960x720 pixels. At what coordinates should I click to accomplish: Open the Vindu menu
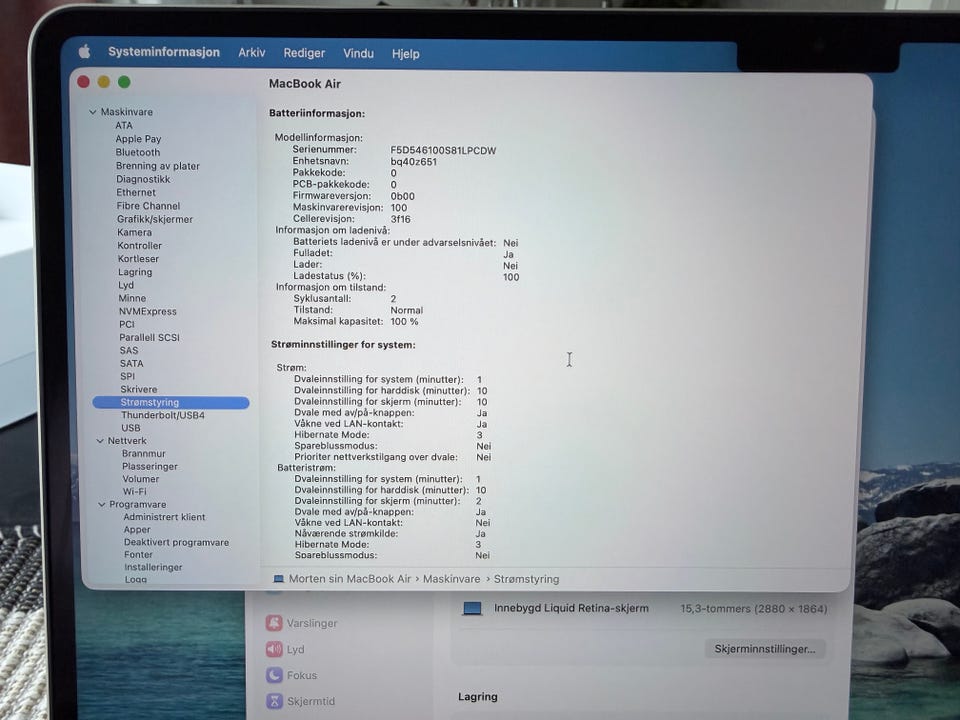pyautogui.click(x=358, y=53)
